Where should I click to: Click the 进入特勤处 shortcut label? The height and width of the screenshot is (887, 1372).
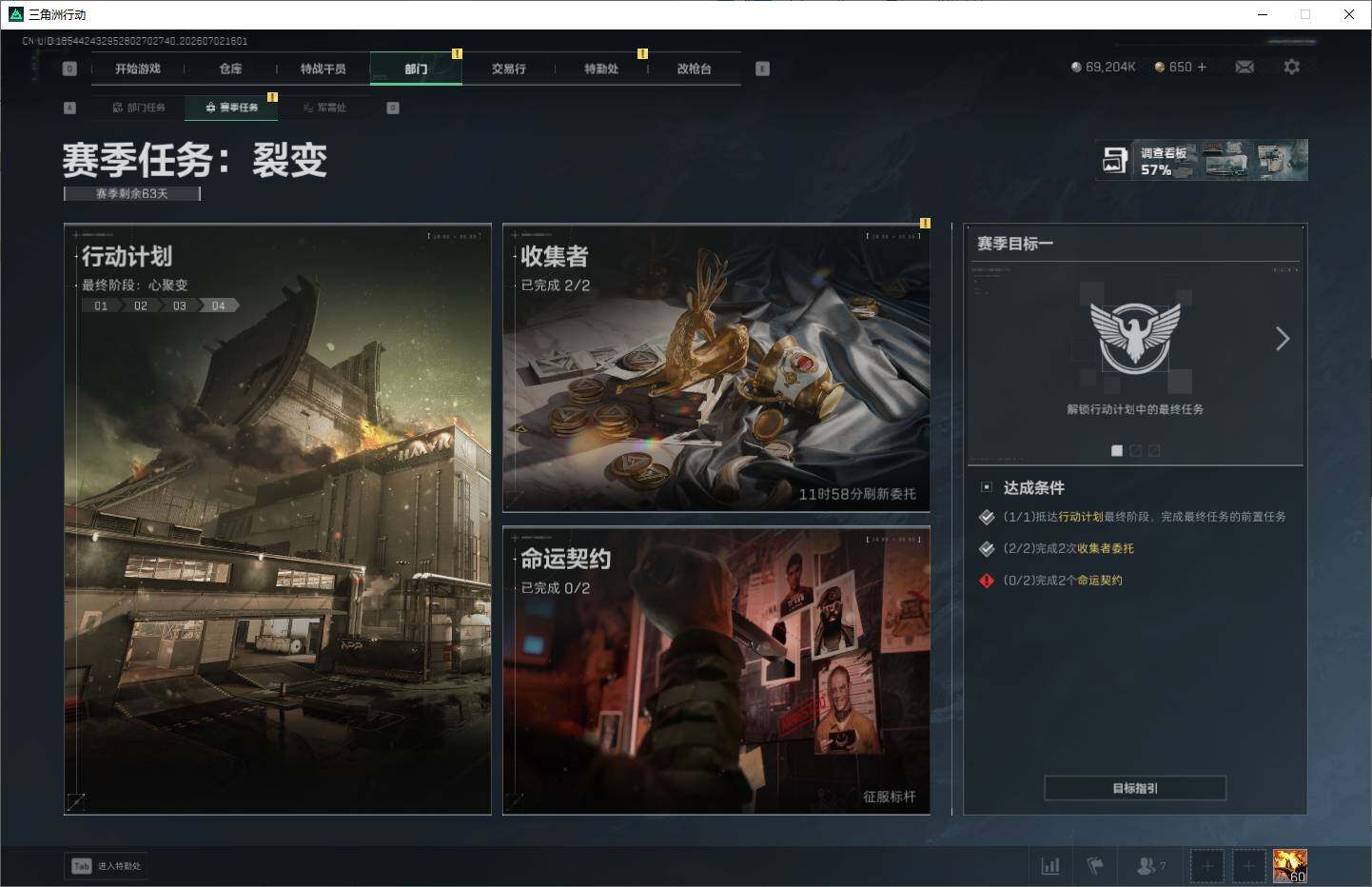(x=119, y=866)
